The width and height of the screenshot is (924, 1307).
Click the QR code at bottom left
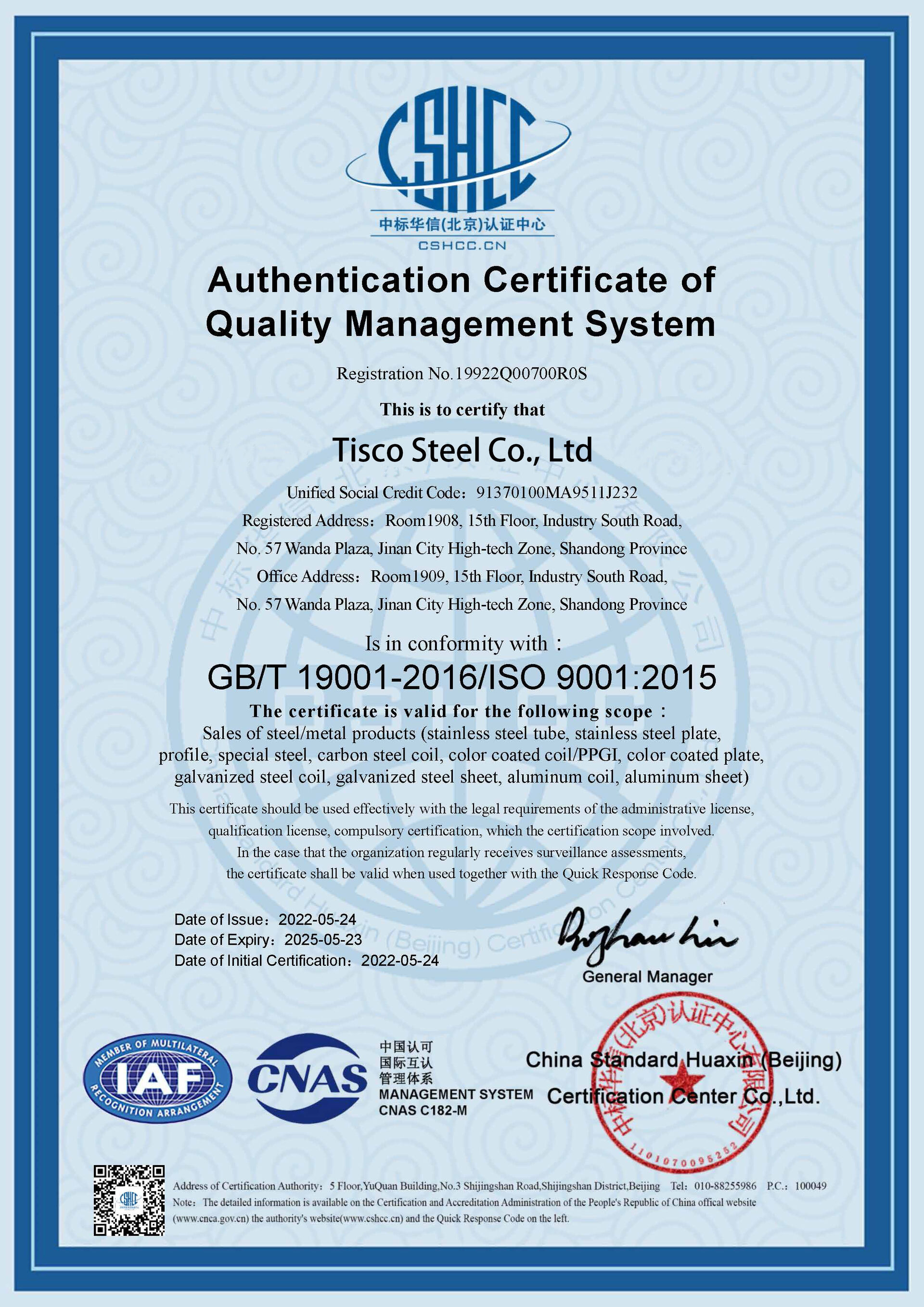click(x=129, y=1201)
